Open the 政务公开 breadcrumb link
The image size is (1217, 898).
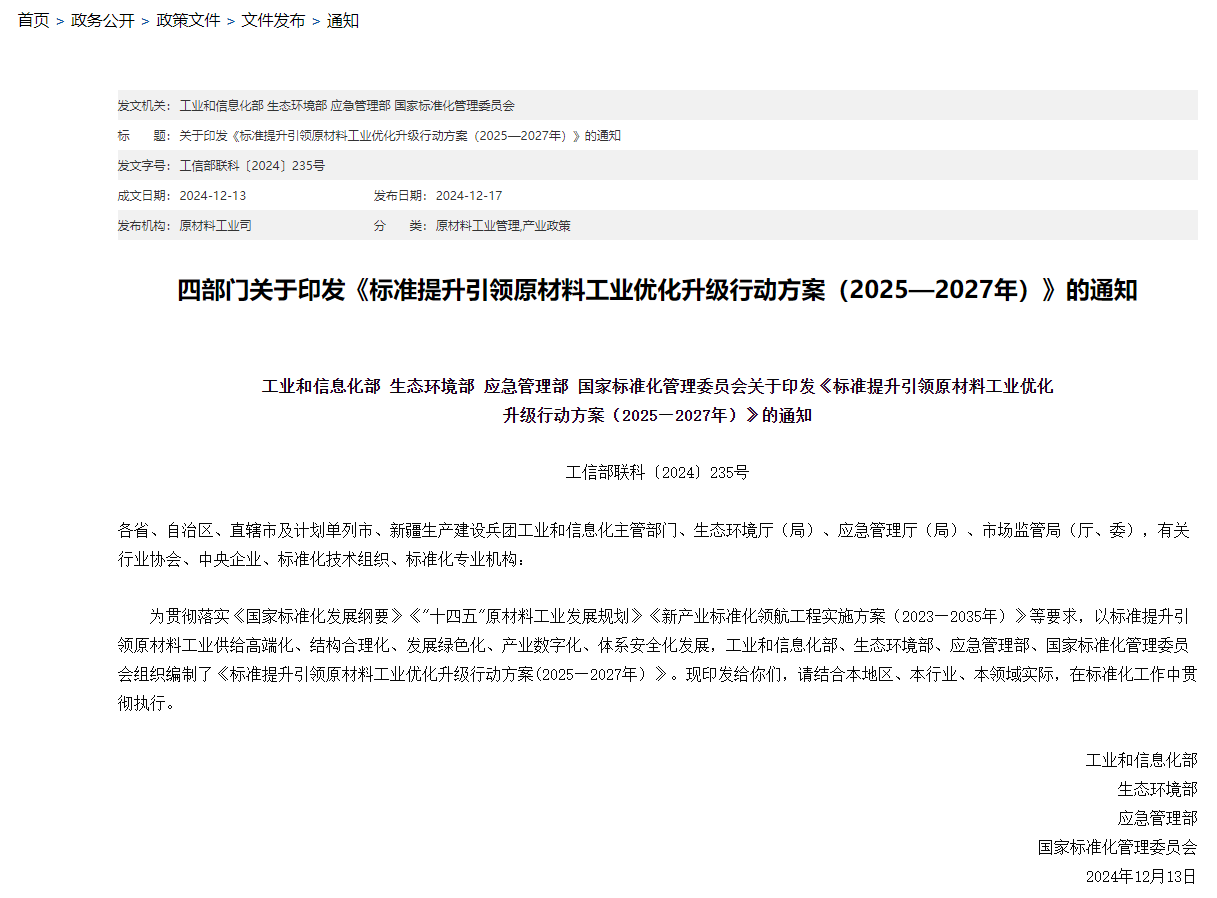tap(102, 21)
